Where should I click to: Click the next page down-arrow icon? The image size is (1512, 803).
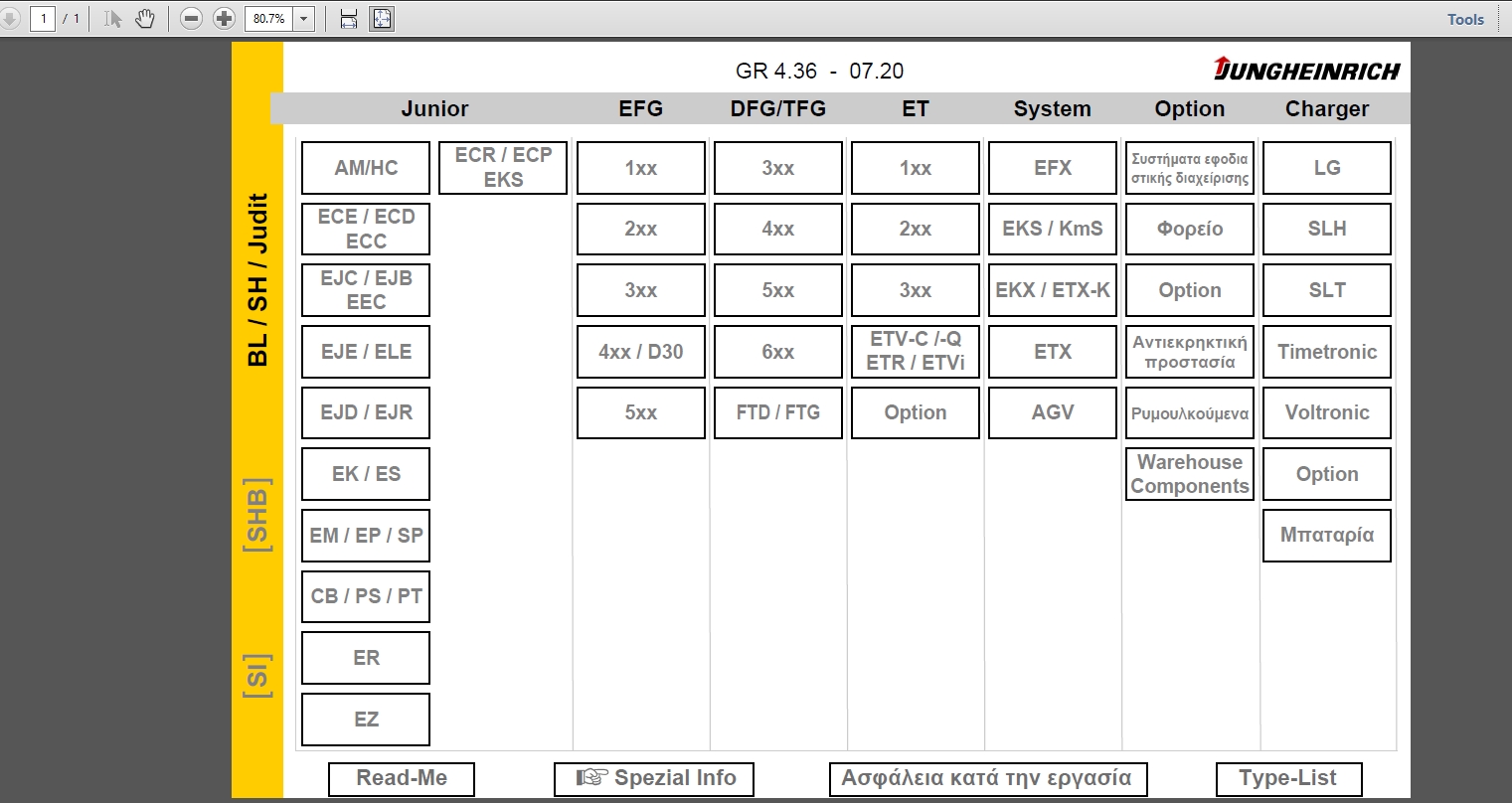click(10, 18)
